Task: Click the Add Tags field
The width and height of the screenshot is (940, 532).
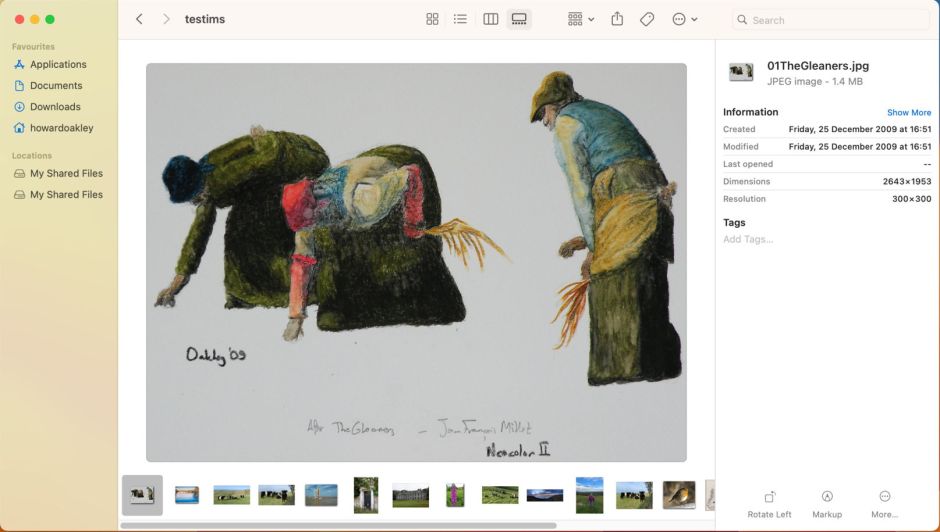Action: (x=748, y=239)
